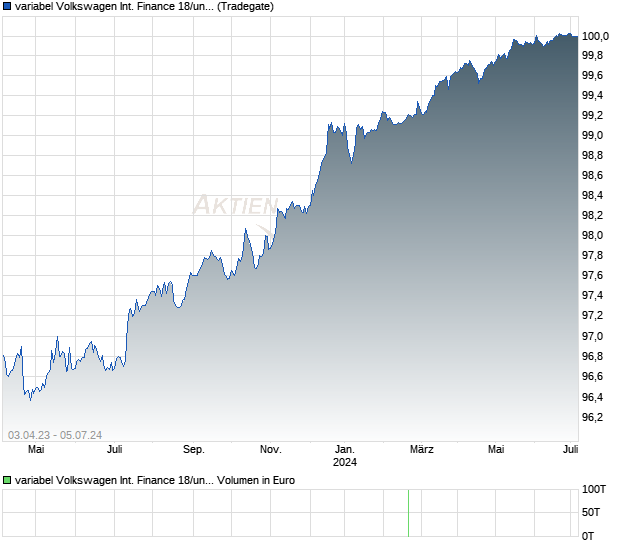
Task: Click the blue price series legend square
Action: click(x=7, y=7)
